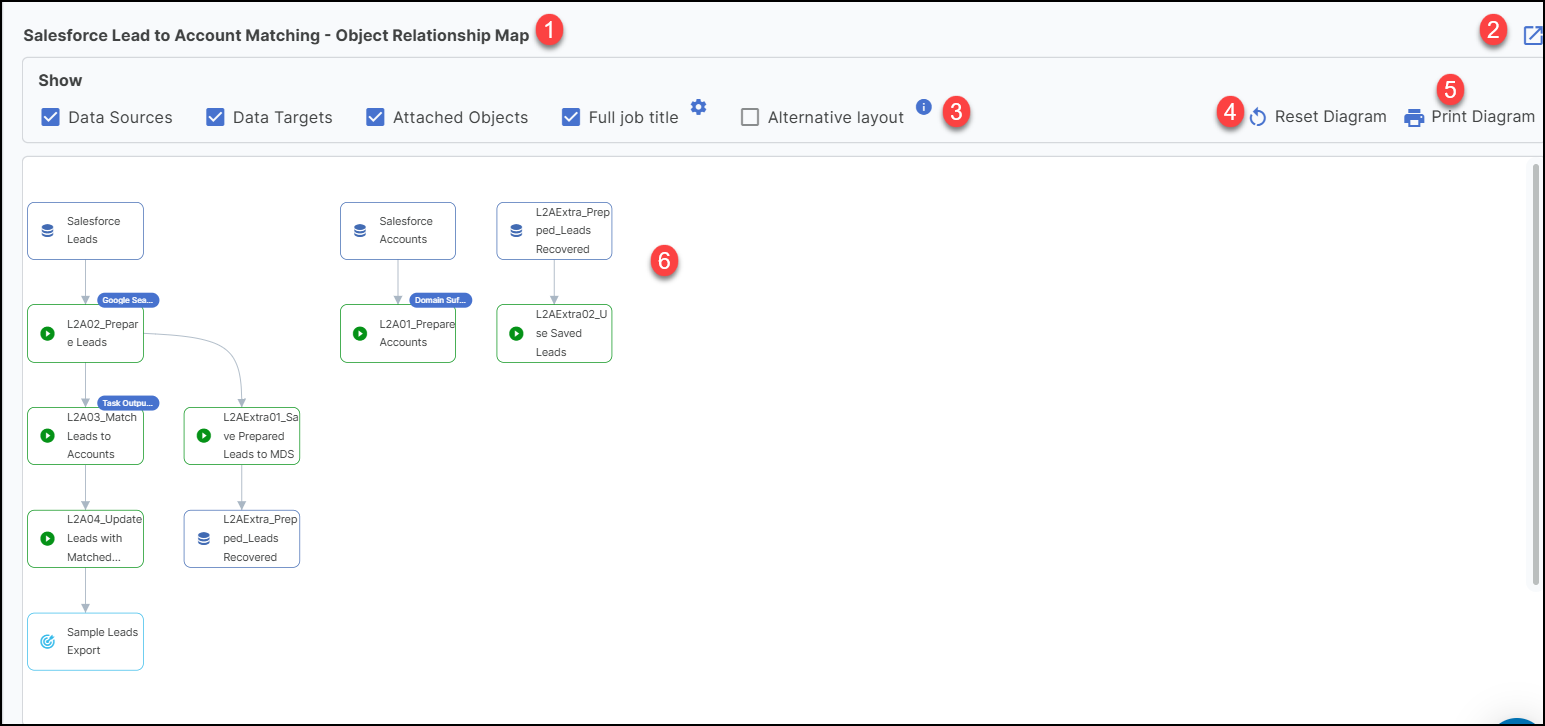Click the play icon in L2A02_Prepare Leads node
The height and width of the screenshot is (726, 1545).
47,333
